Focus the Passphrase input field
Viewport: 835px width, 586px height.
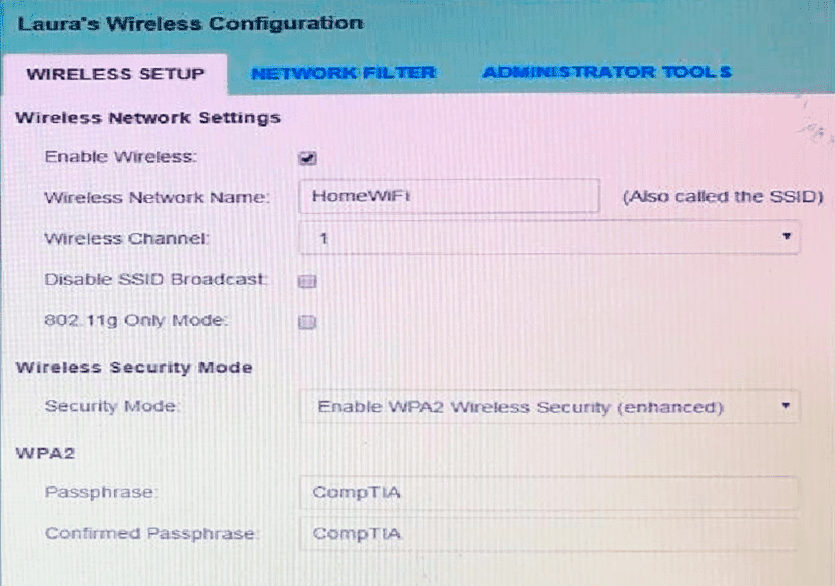[x=548, y=493]
